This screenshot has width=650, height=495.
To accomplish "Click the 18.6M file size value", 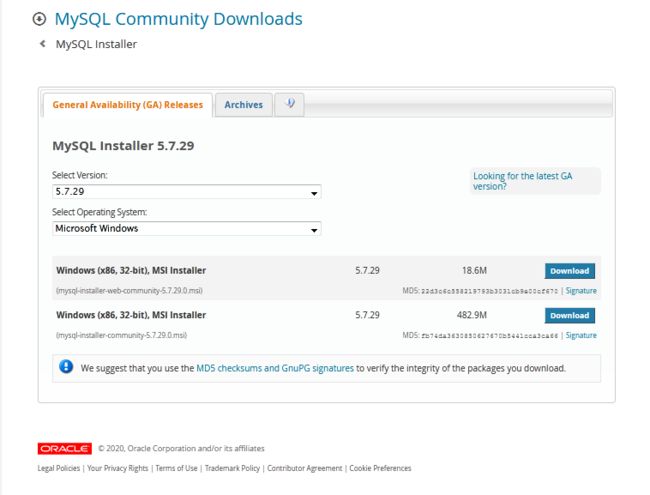I will 474,271.
